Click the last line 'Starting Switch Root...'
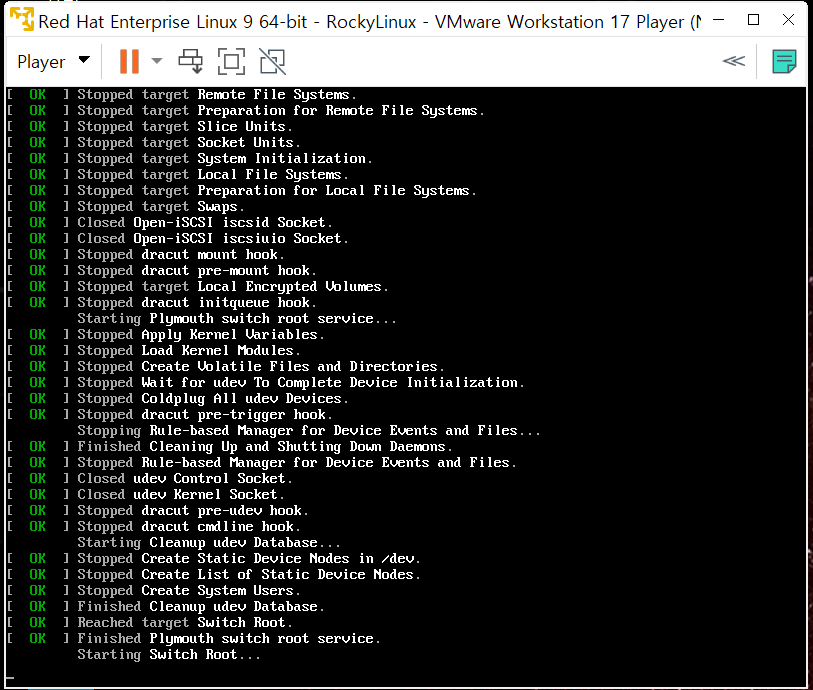The image size is (813, 690). pos(169,655)
